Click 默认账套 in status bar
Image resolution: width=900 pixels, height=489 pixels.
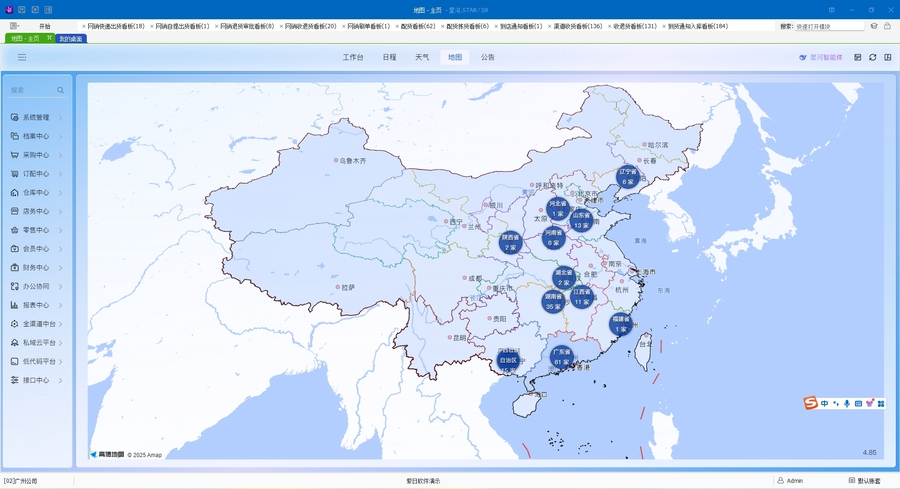[x=864, y=481]
